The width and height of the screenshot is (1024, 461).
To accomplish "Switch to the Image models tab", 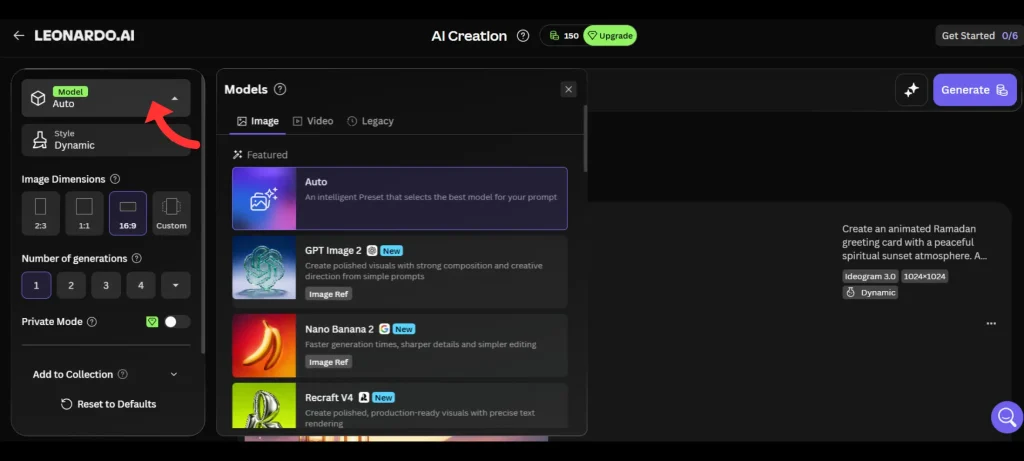I will point(258,121).
